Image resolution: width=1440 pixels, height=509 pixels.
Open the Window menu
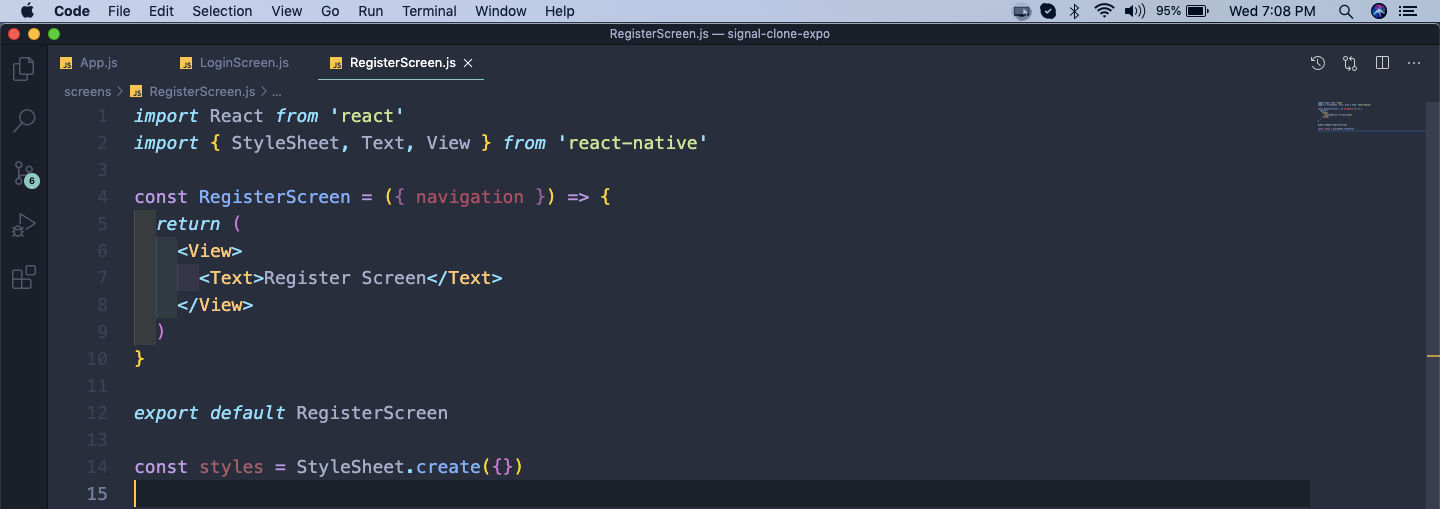(x=501, y=11)
